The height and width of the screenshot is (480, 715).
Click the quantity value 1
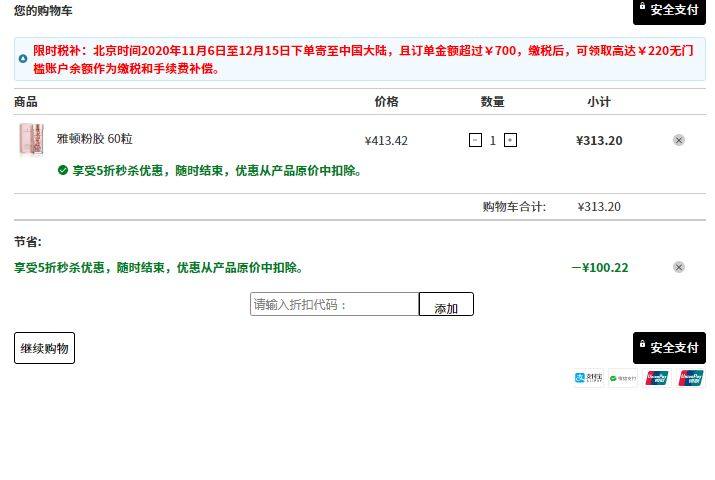pyautogui.click(x=492, y=140)
